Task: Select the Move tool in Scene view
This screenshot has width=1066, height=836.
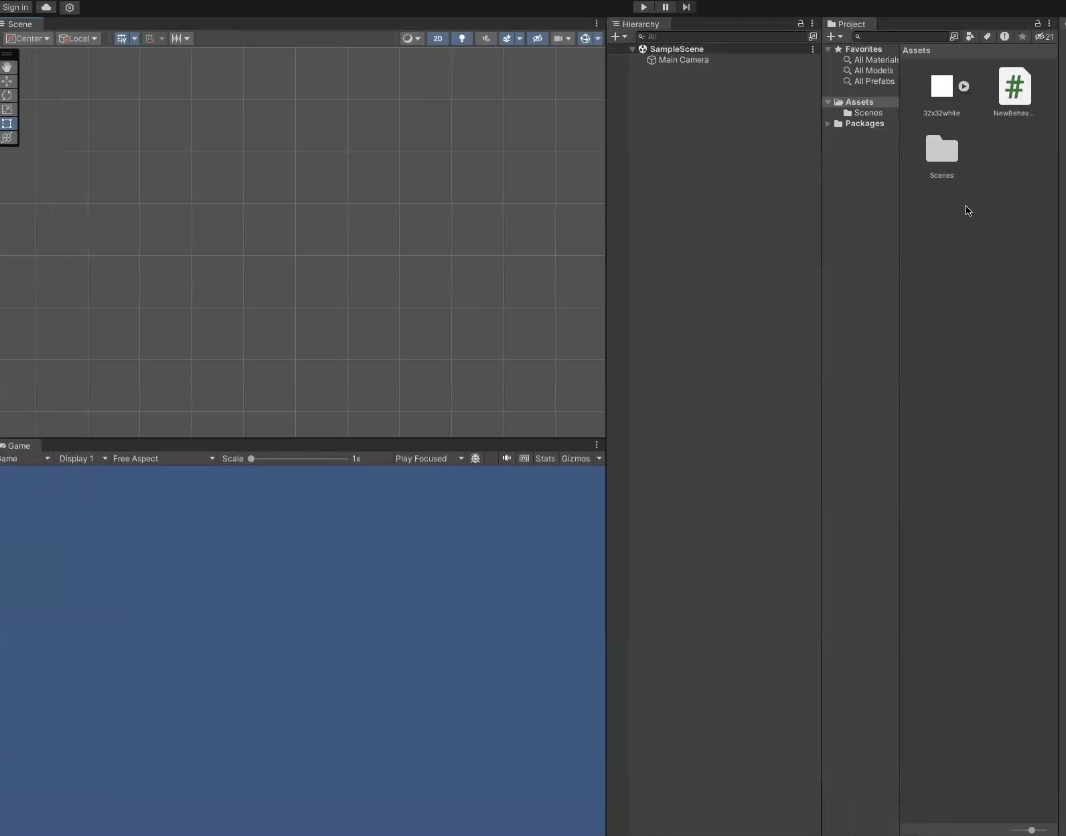Action: coord(7,81)
